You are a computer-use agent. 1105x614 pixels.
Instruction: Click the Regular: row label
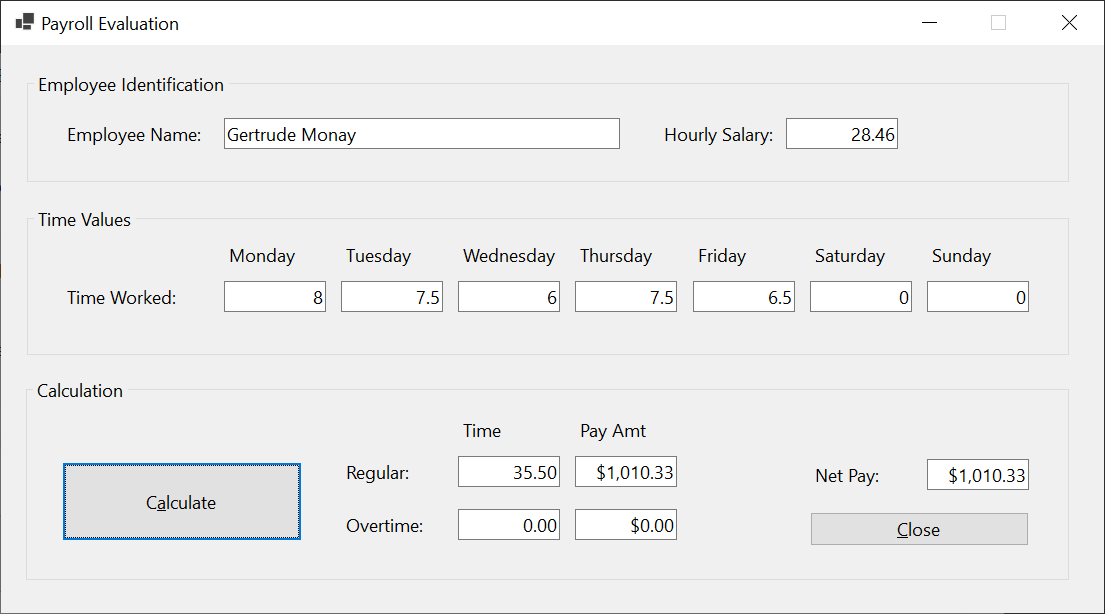[378, 473]
